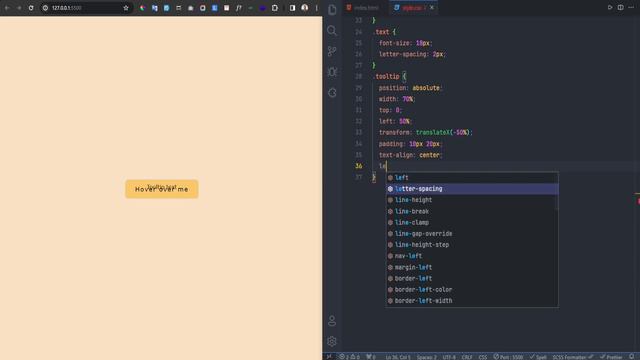Open the Manage gear settings menu
Viewport: 640px width, 360px height.
click(332, 341)
